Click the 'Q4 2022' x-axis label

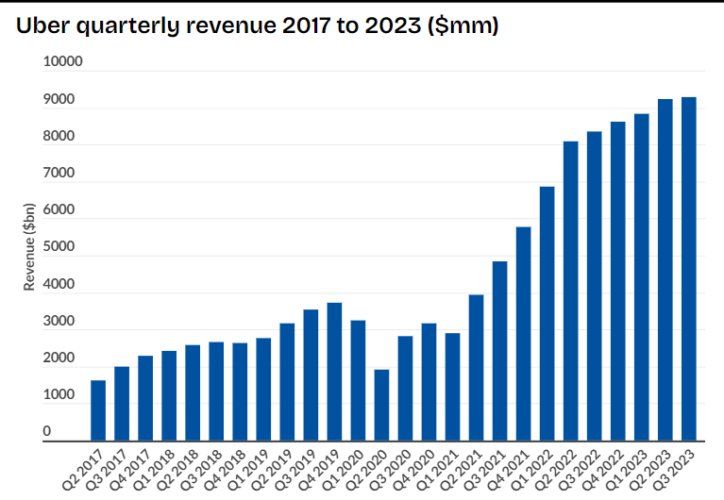(603, 469)
